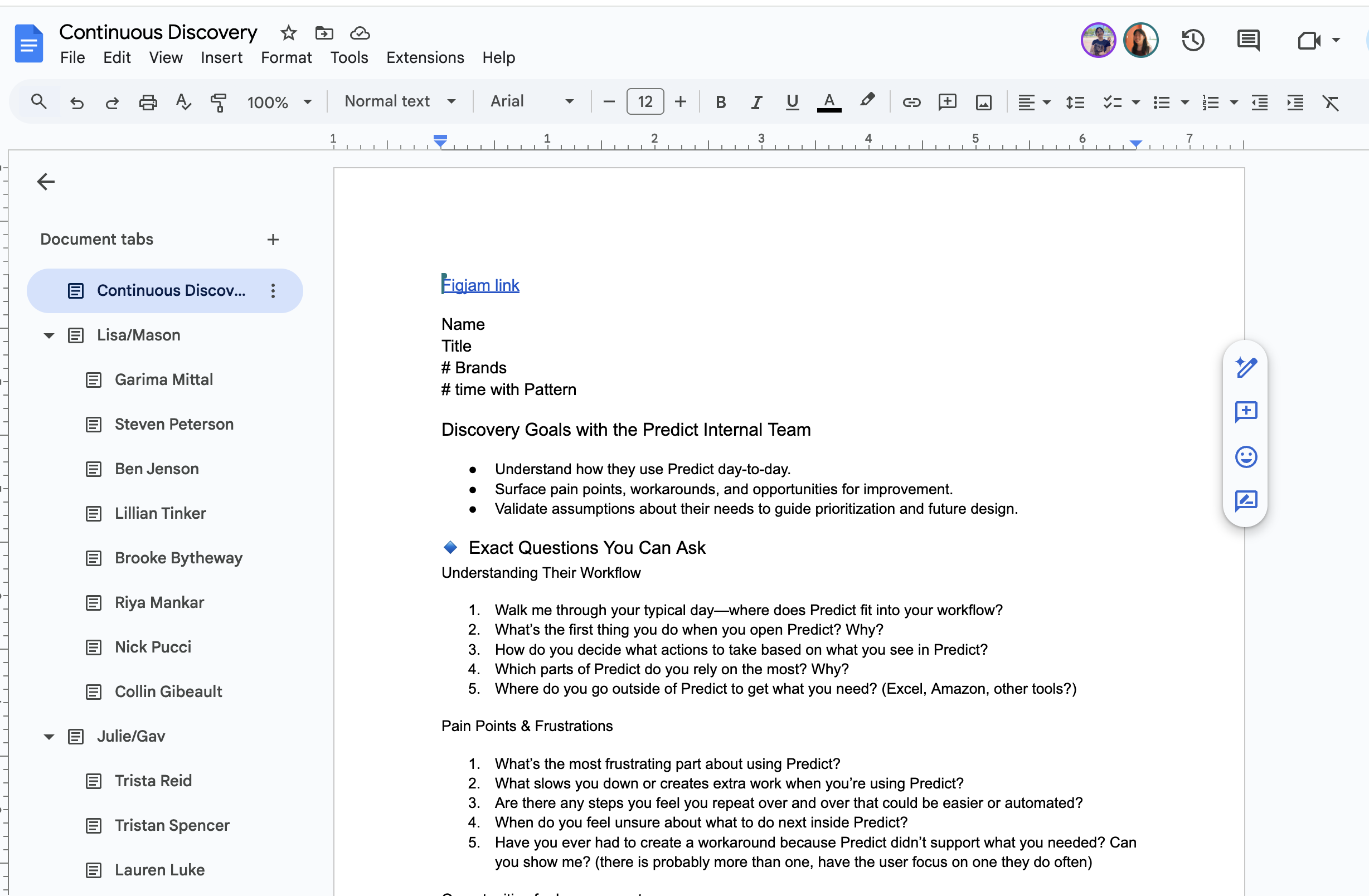
Task: Click the Move to folder icon
Action: 324,33
